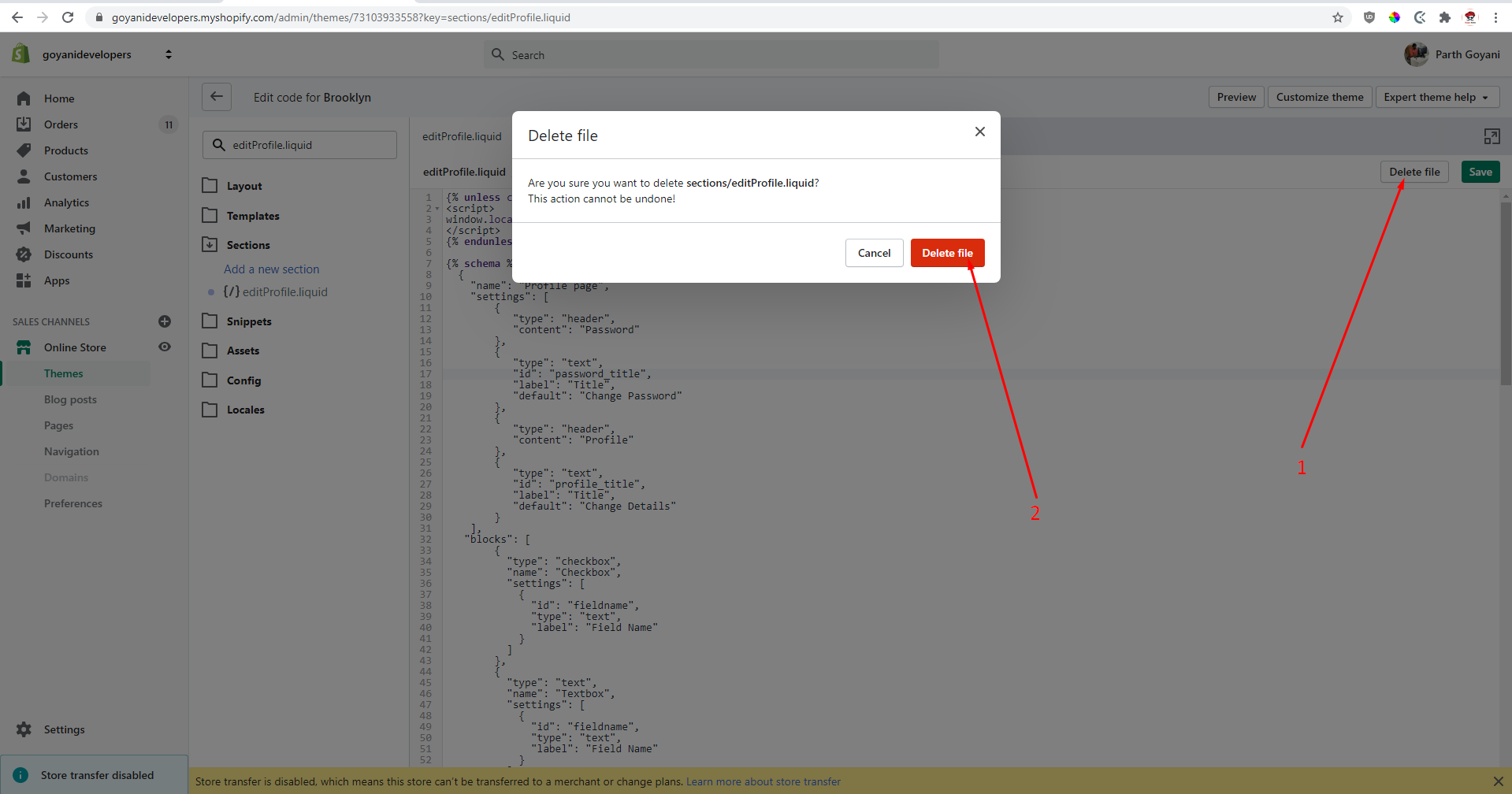
Task: Open browser extensions puzzle icon
Action: click(1444, 17)
